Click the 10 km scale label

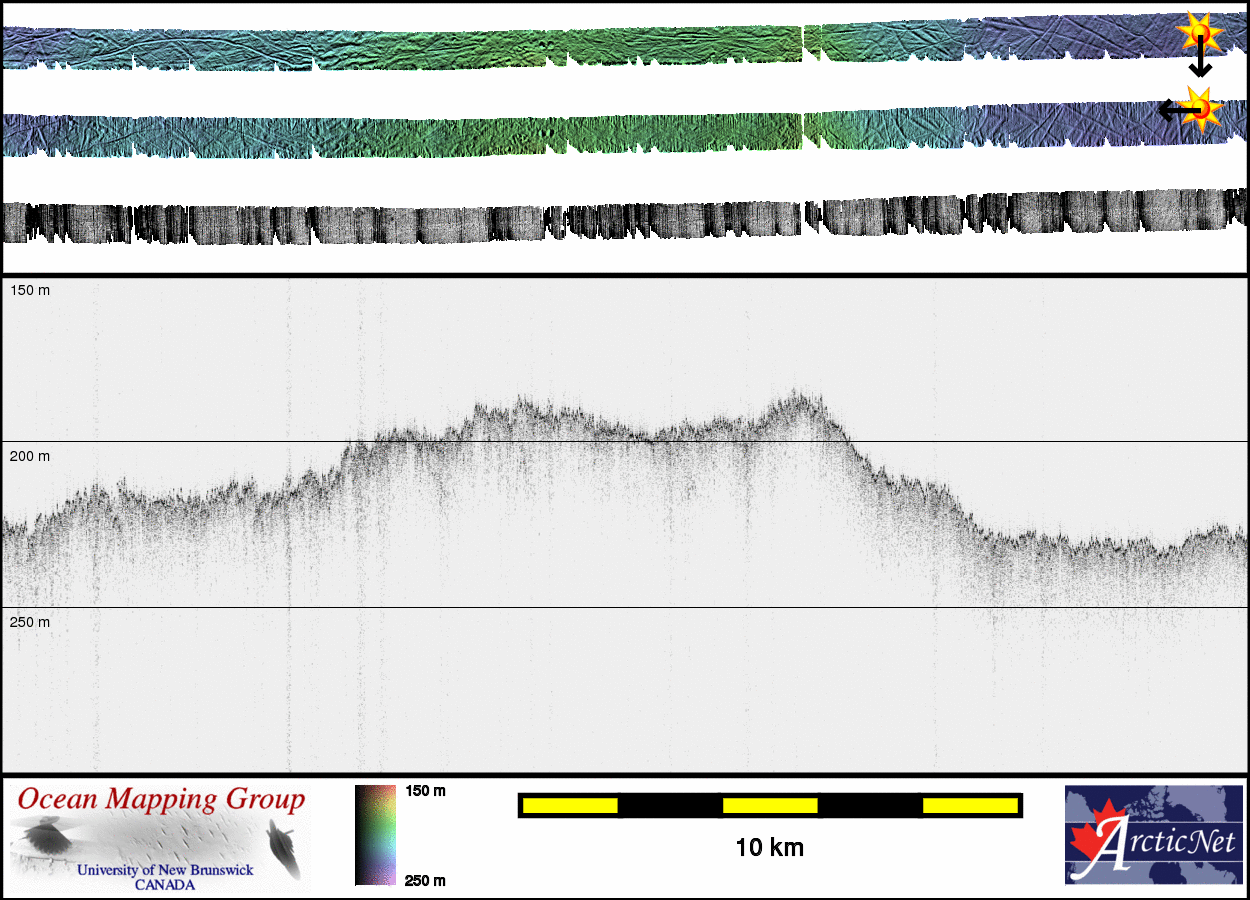[769, 848]
